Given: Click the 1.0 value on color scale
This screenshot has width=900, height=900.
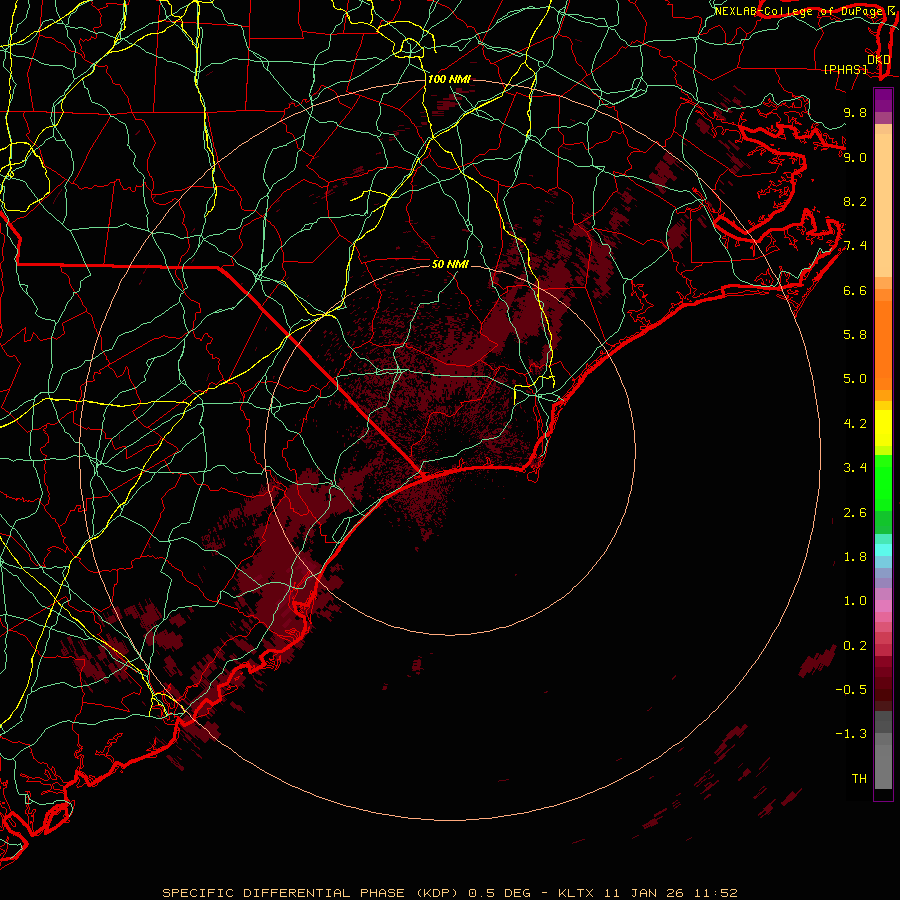Looking at the screenshot, I should click(855, 601).
